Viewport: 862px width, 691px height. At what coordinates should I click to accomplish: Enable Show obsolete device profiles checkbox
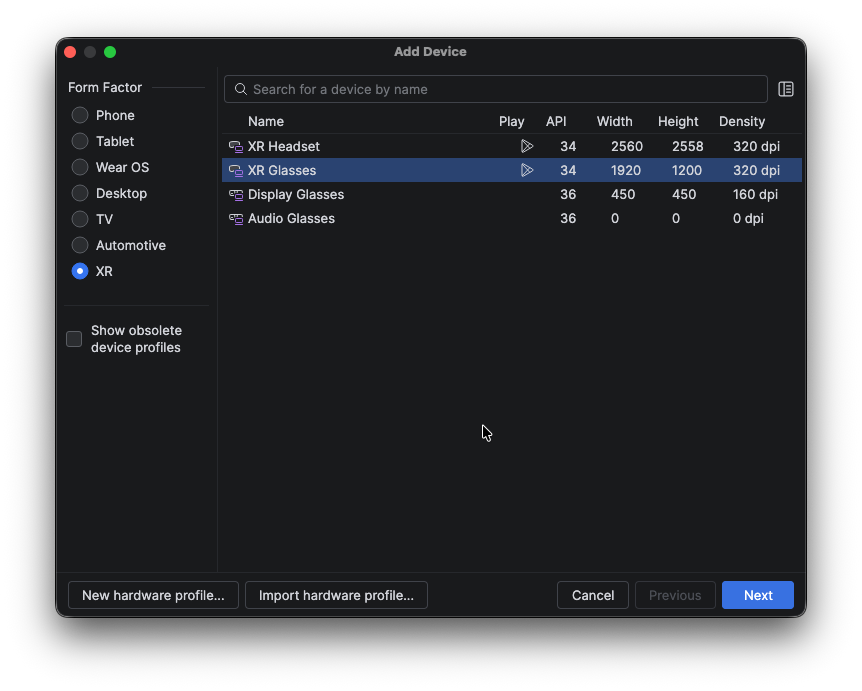click(x=74, y=339)
